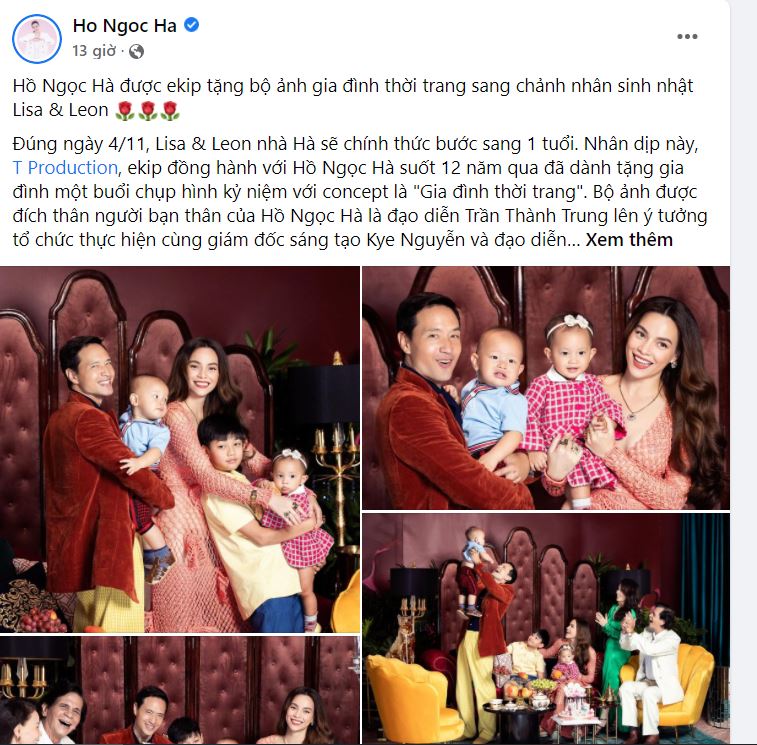Click the middle rose emoji in caption

pos(148,111)
